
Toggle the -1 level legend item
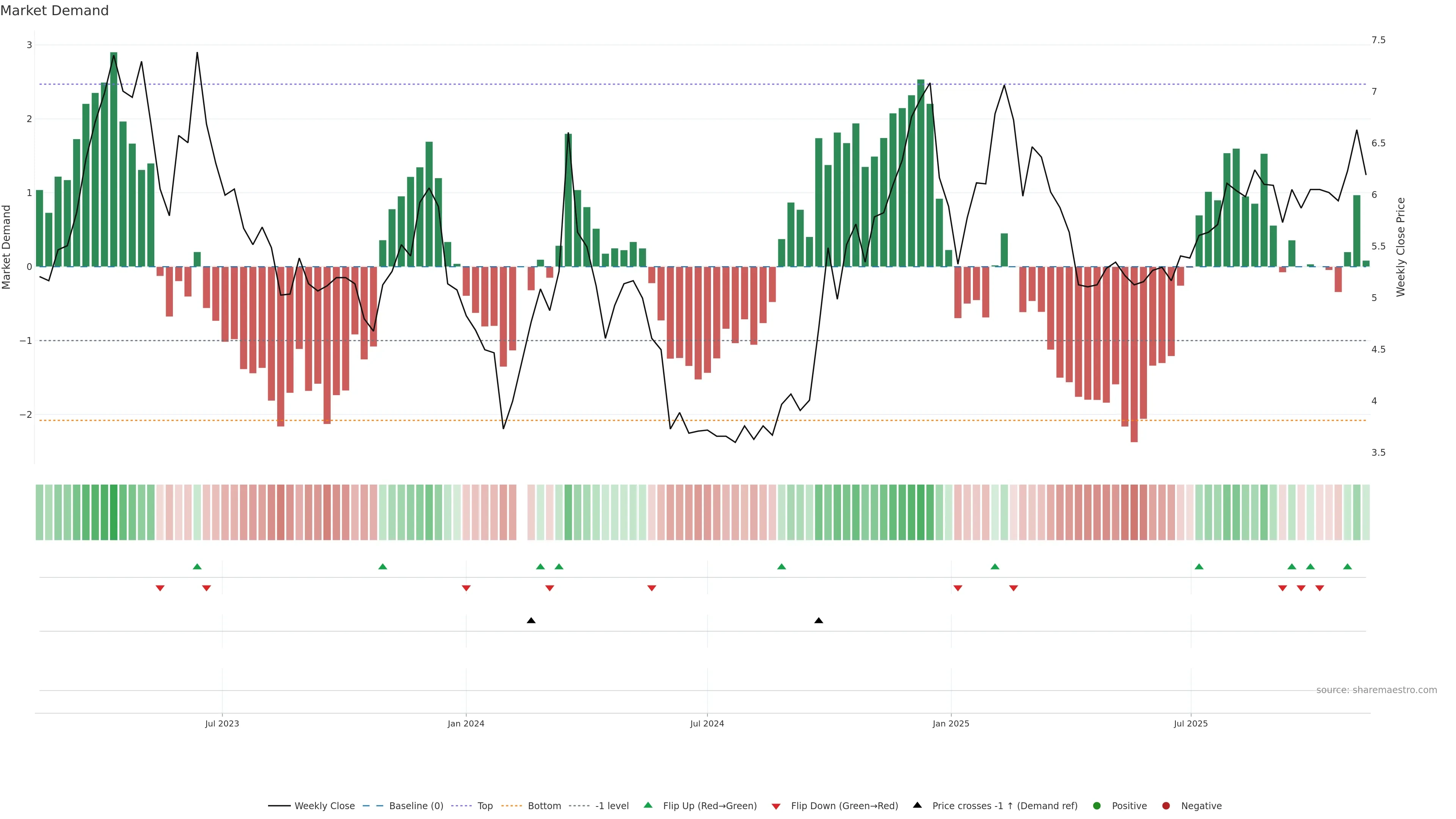[612, 805]
